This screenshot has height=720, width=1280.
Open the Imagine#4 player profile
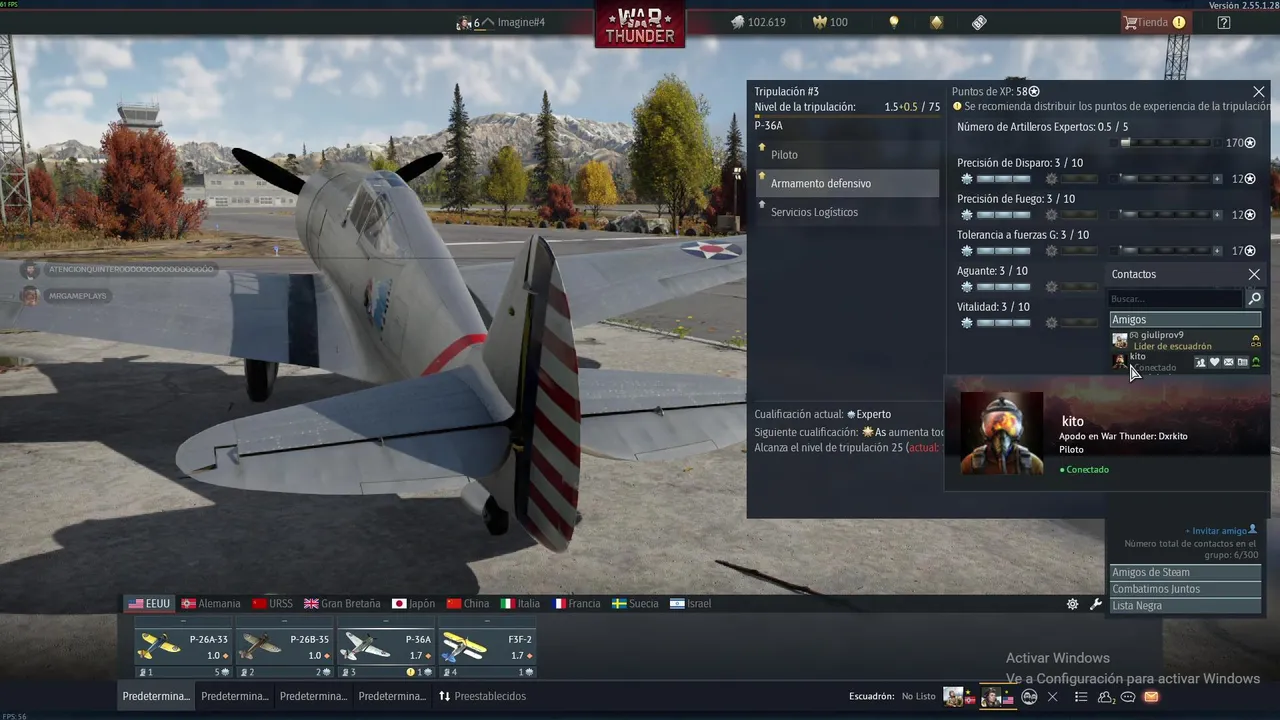click(x=501, y=22)
